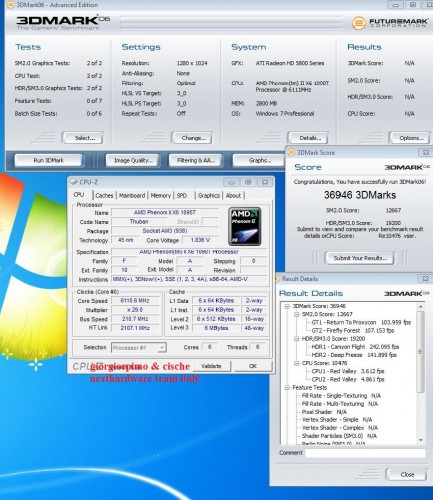
Task: Collapse the Feature Tests tree node
Action: [x=287, y=388]
